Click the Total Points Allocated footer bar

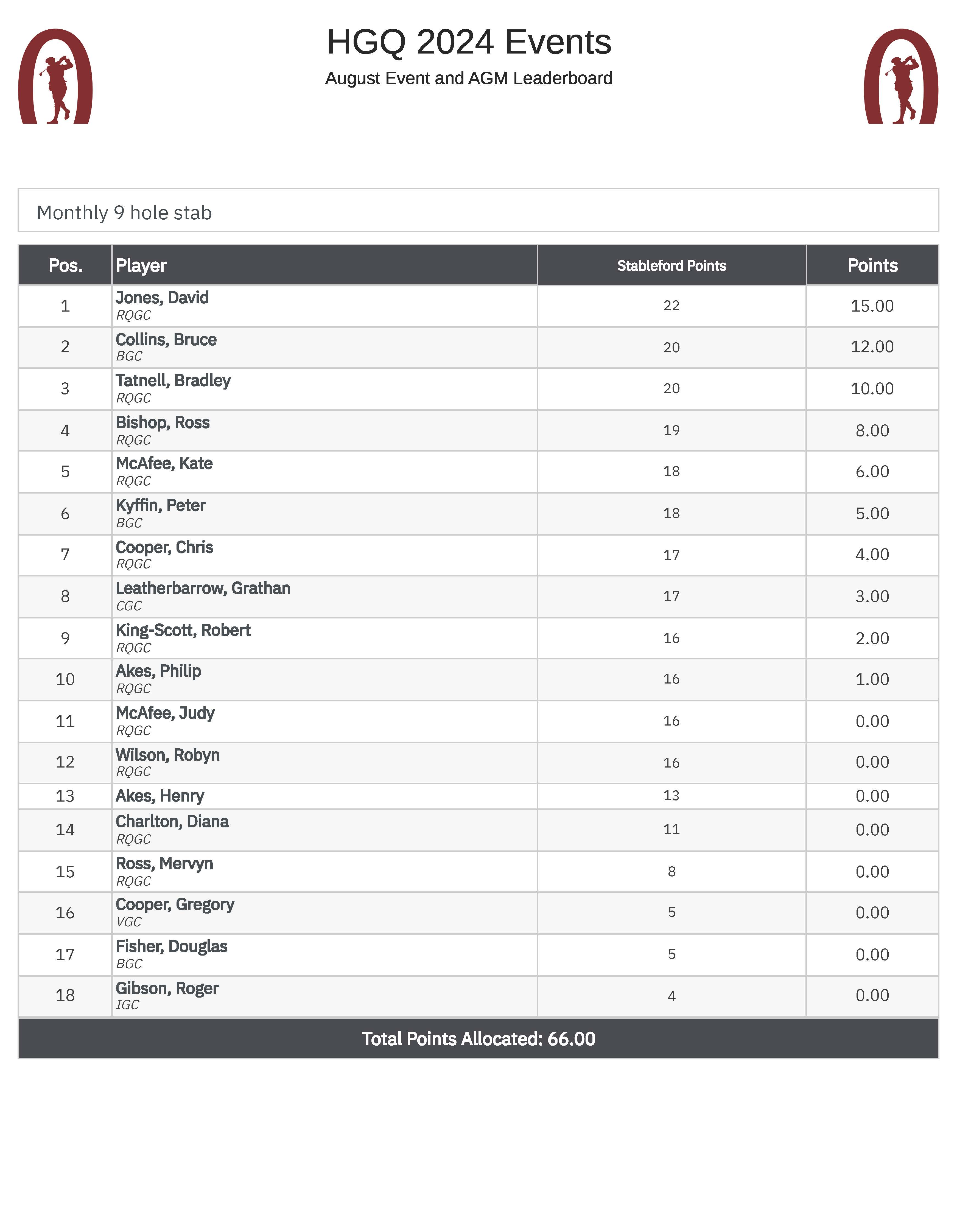click(x=478, y=1038)
